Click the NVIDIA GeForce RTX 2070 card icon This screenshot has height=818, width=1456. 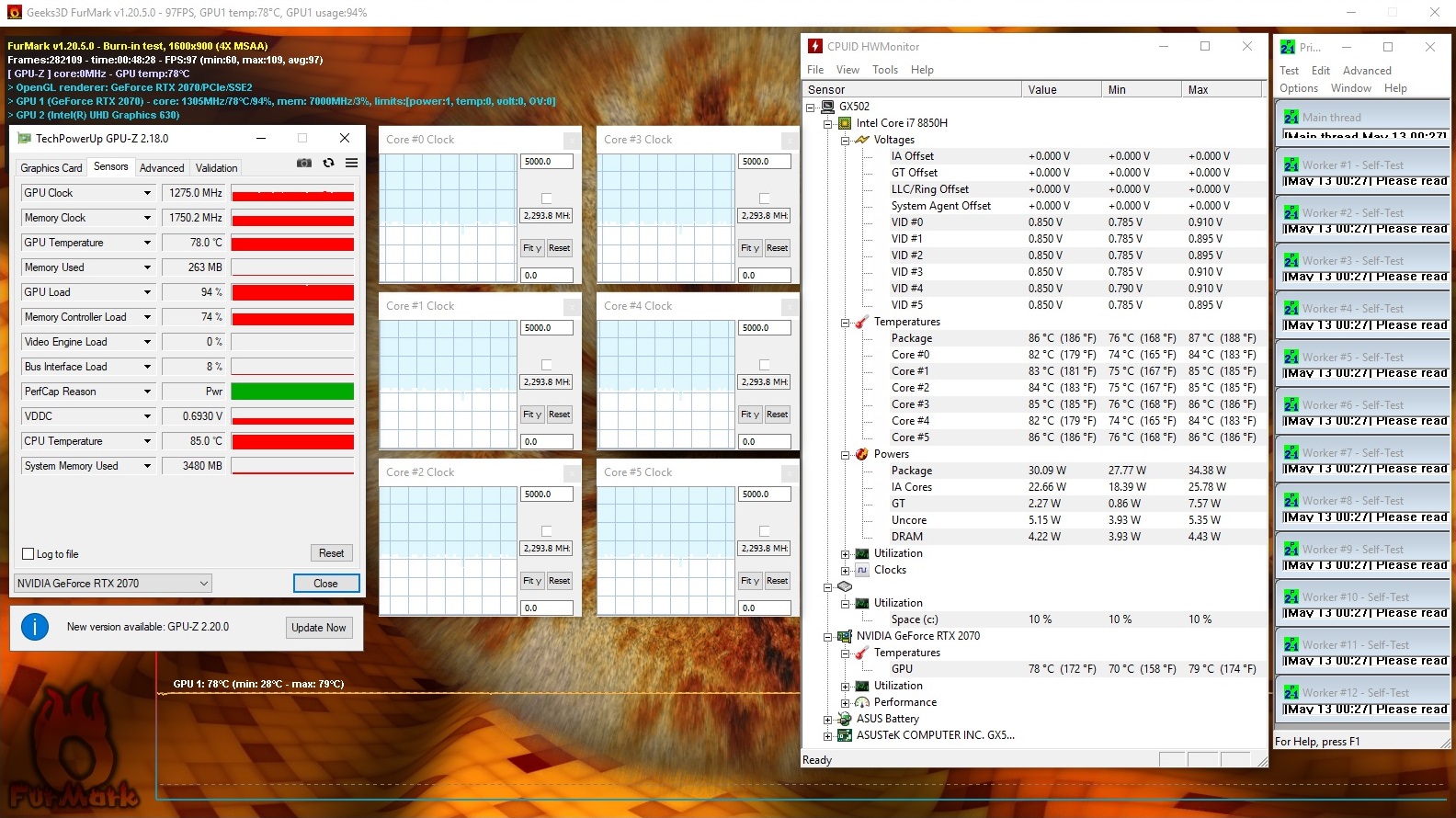pos(845,636)
